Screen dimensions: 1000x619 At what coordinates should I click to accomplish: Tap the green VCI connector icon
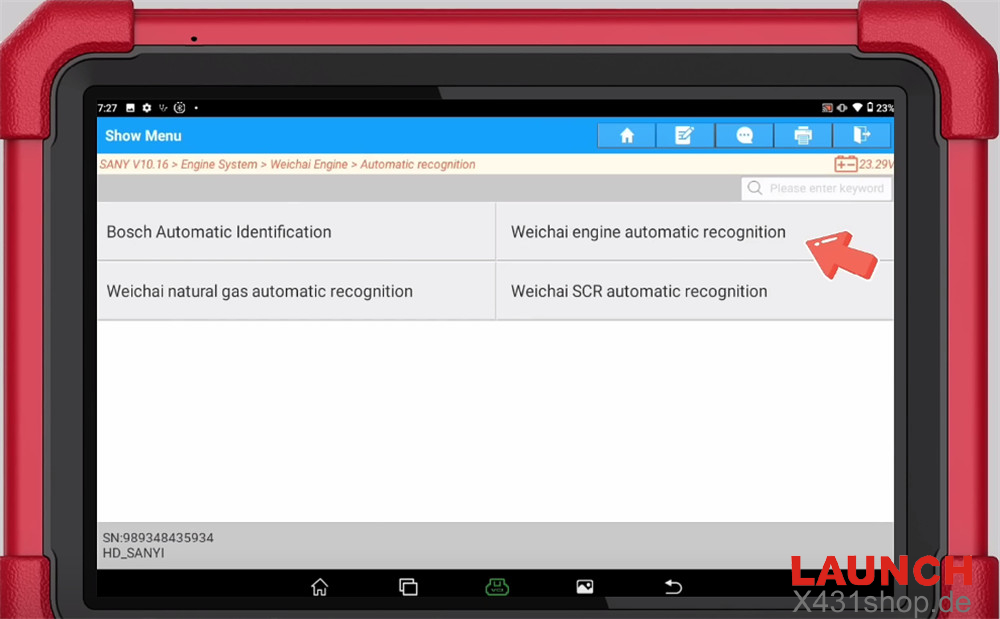[x=497, y=587]
